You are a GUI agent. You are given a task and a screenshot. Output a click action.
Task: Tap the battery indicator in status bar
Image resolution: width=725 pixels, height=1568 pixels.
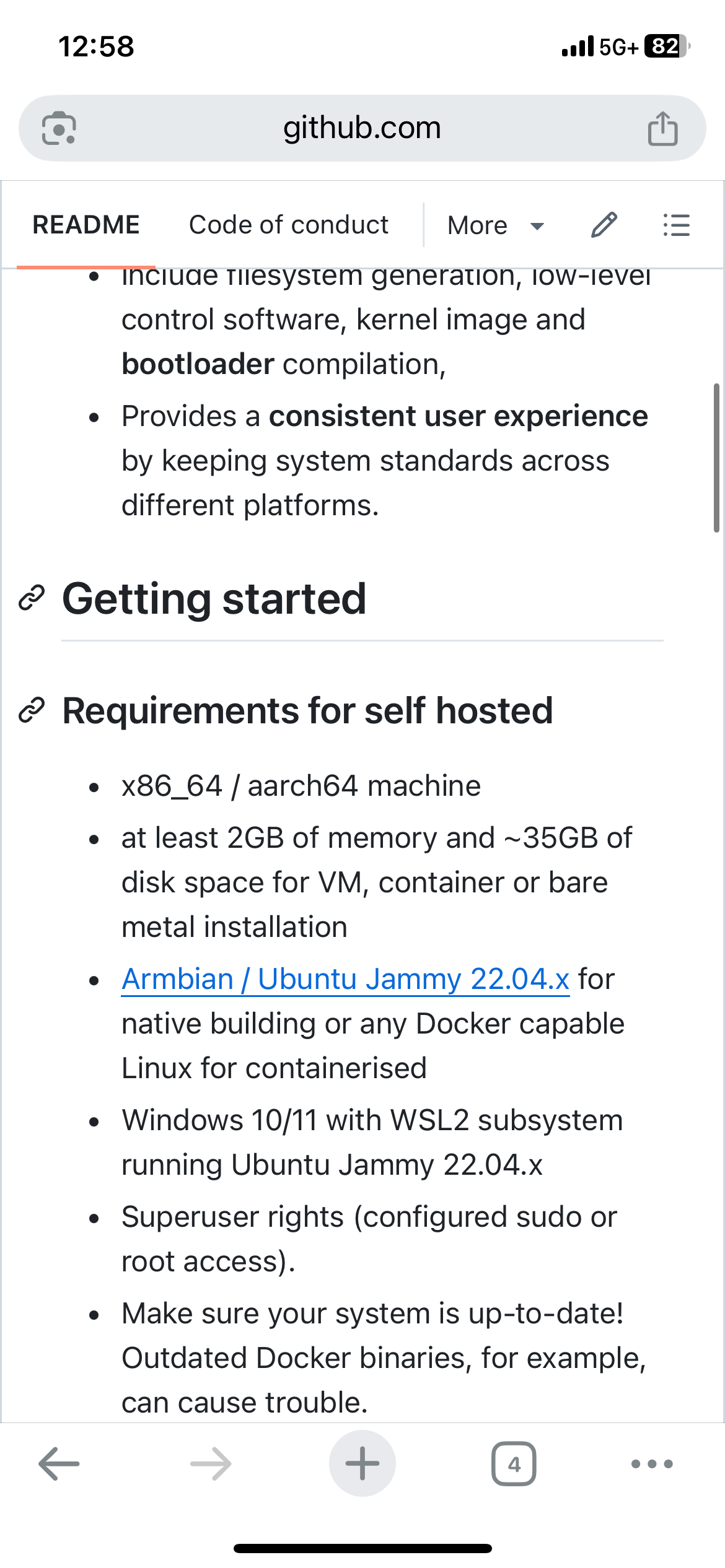click(x=667, y=46)
